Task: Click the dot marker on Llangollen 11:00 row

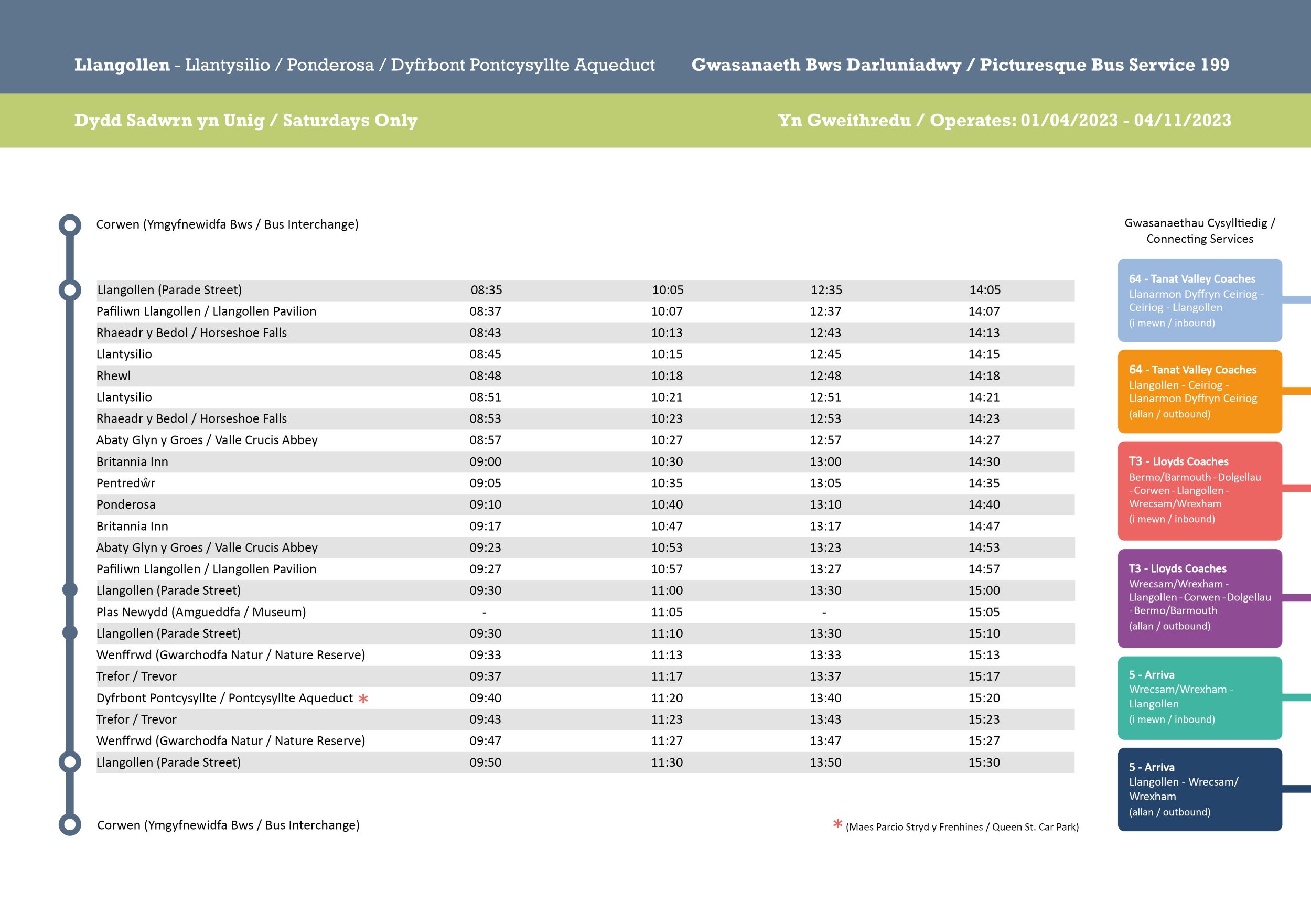Action: tap(70, 590)
